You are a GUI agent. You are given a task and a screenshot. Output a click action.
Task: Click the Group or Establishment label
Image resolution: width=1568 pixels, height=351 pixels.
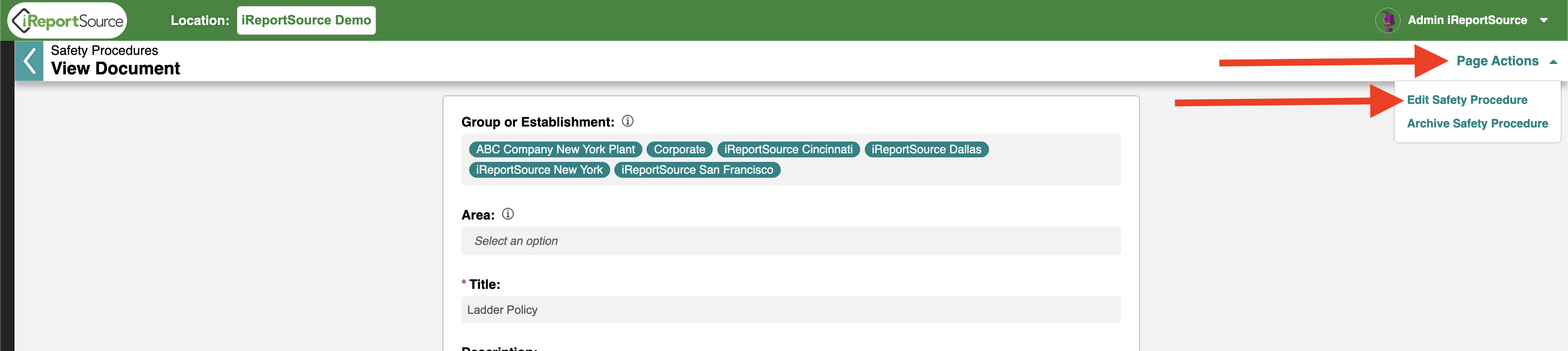click(x=538, y=122)
